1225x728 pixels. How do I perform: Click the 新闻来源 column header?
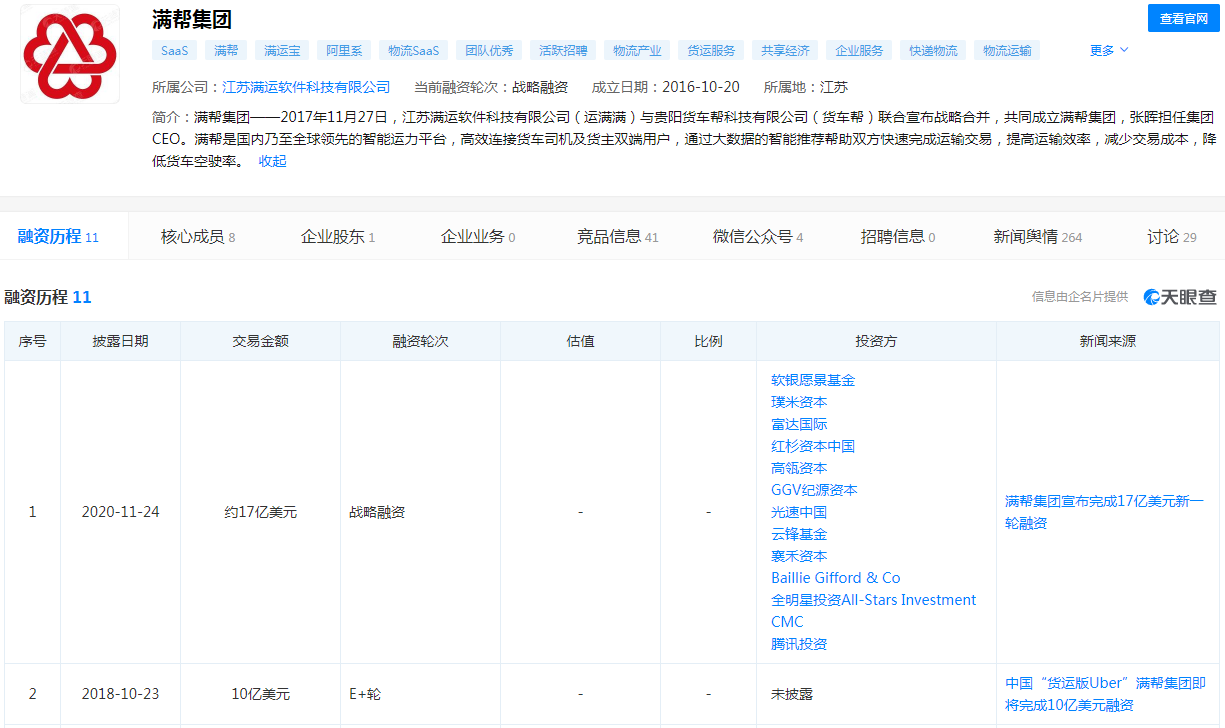click(x=1108, y=341)
